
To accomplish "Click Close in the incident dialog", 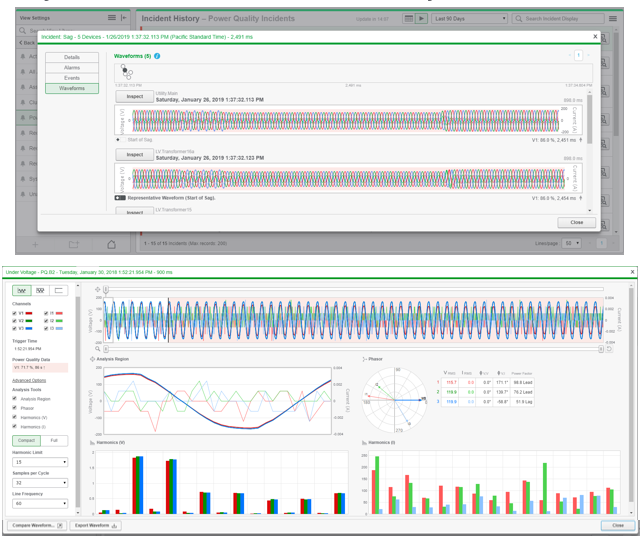I will click(577, 222).
